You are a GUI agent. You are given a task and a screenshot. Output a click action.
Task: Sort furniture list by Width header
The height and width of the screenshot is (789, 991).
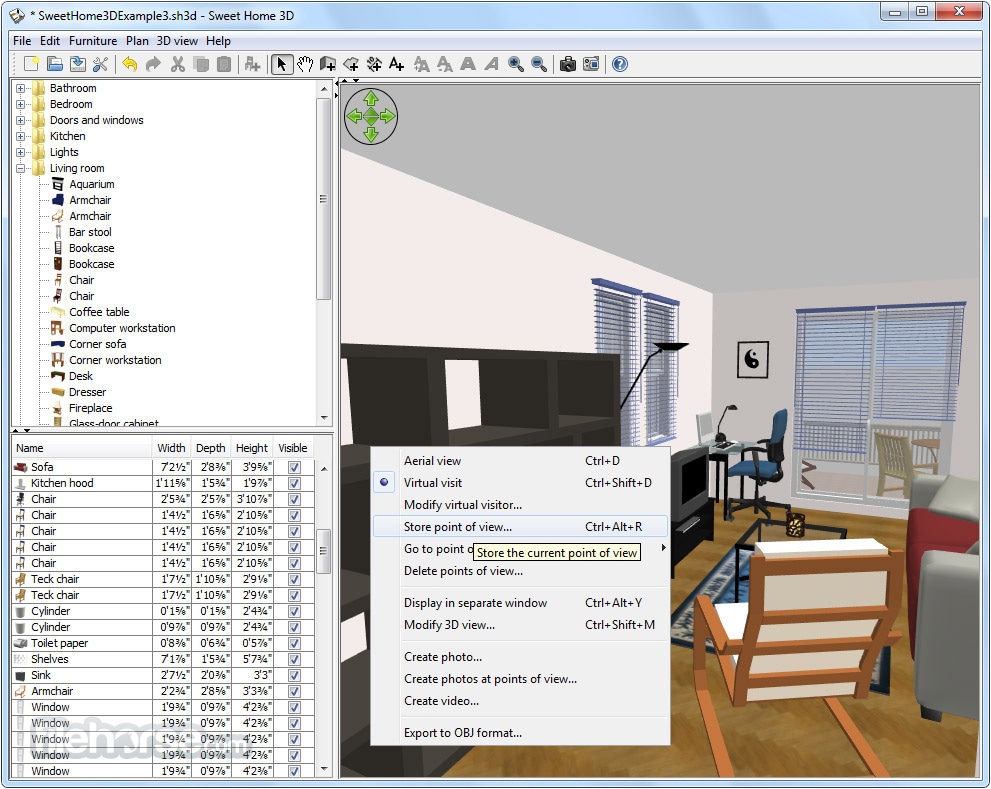point(171,448)
